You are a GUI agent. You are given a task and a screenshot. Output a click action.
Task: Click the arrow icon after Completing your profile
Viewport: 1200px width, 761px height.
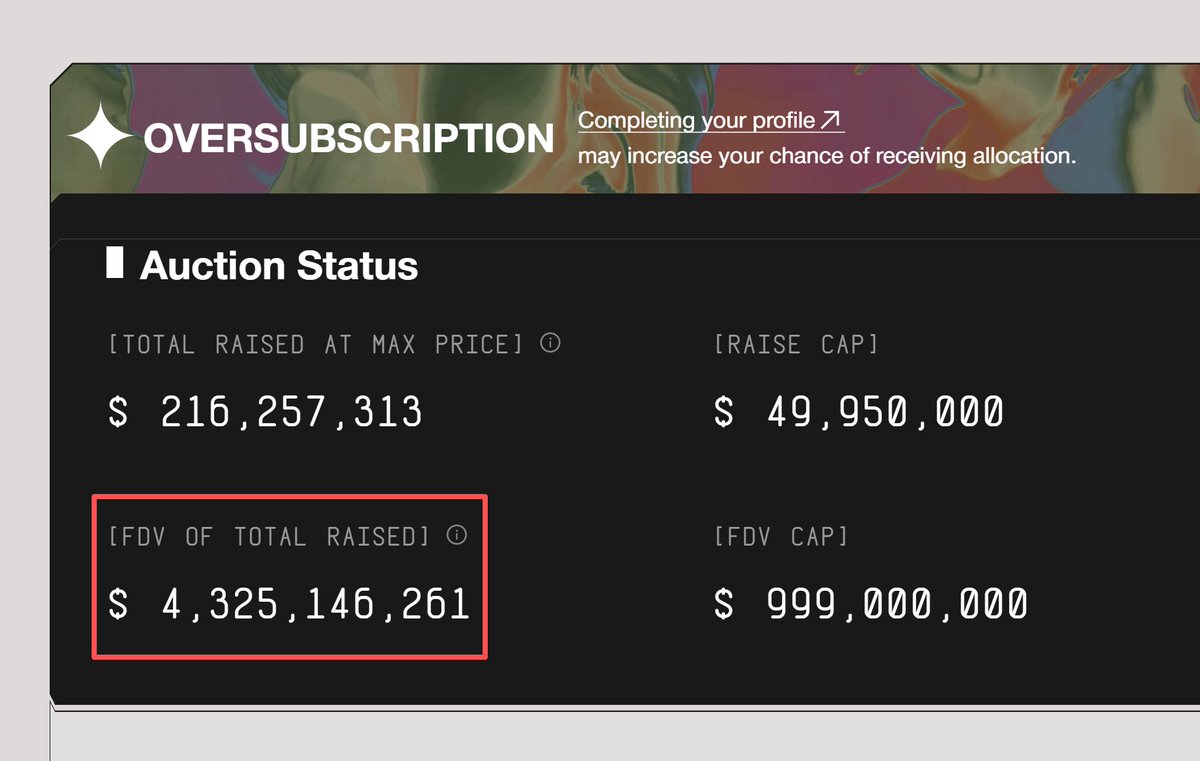(x=831, y=120)
